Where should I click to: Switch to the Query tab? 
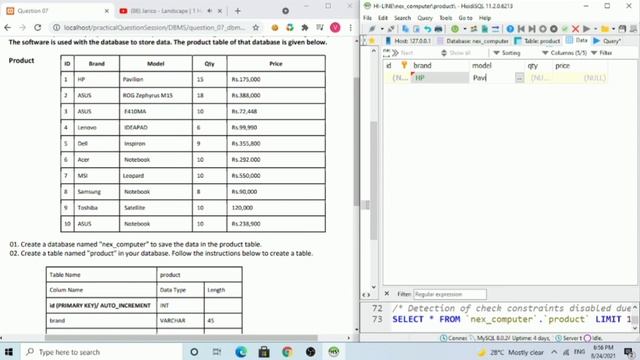coord(607,41)
